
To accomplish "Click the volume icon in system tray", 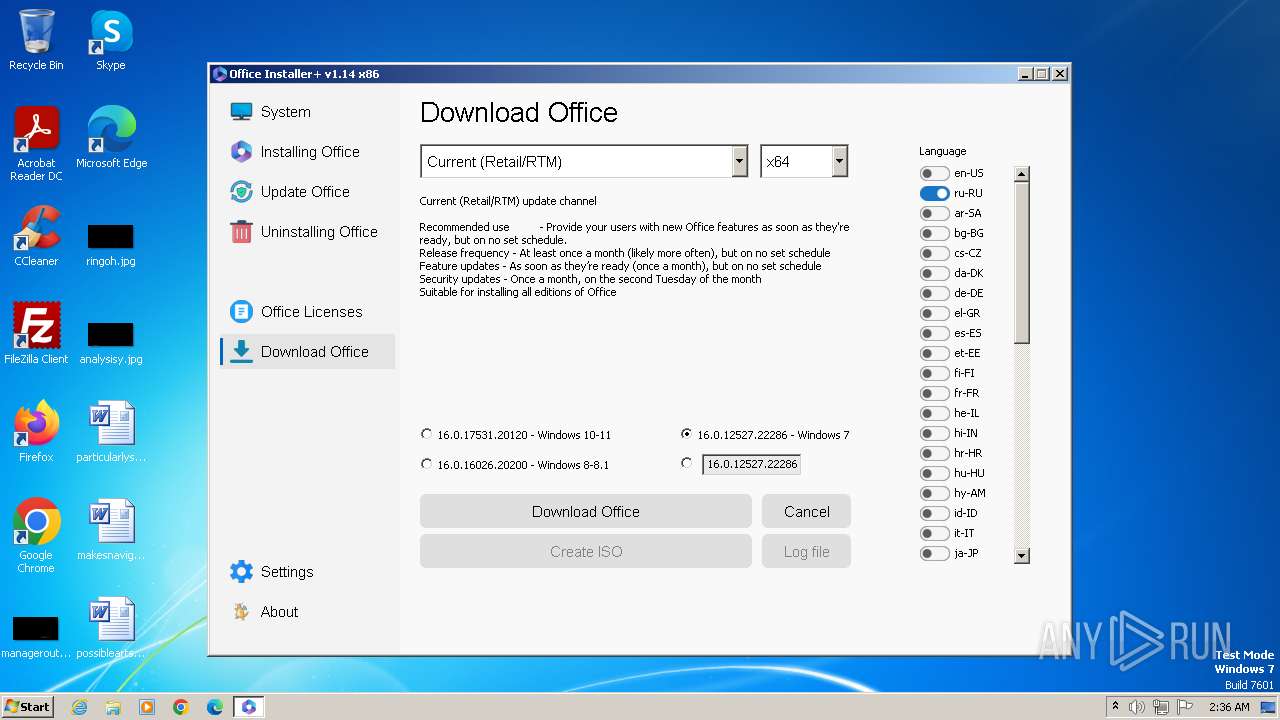I will 1137,707.
